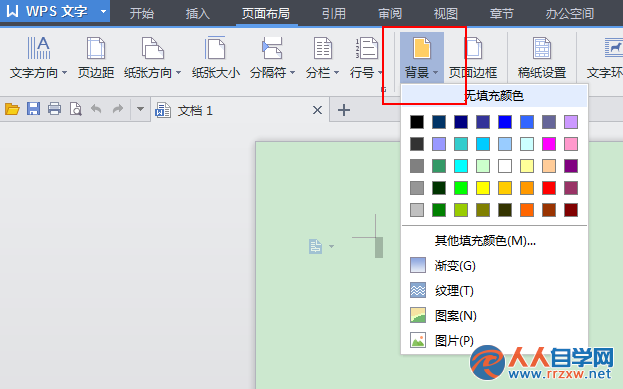The width and height of the screenshot is (623, 389).
Task: Switch to the 插入 tab
Action: 197,14
